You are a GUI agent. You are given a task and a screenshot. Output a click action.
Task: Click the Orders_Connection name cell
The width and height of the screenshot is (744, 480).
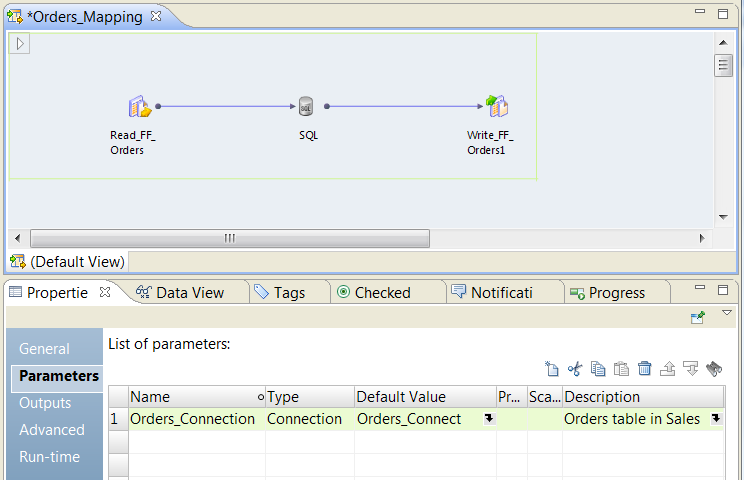coord(192,419)
